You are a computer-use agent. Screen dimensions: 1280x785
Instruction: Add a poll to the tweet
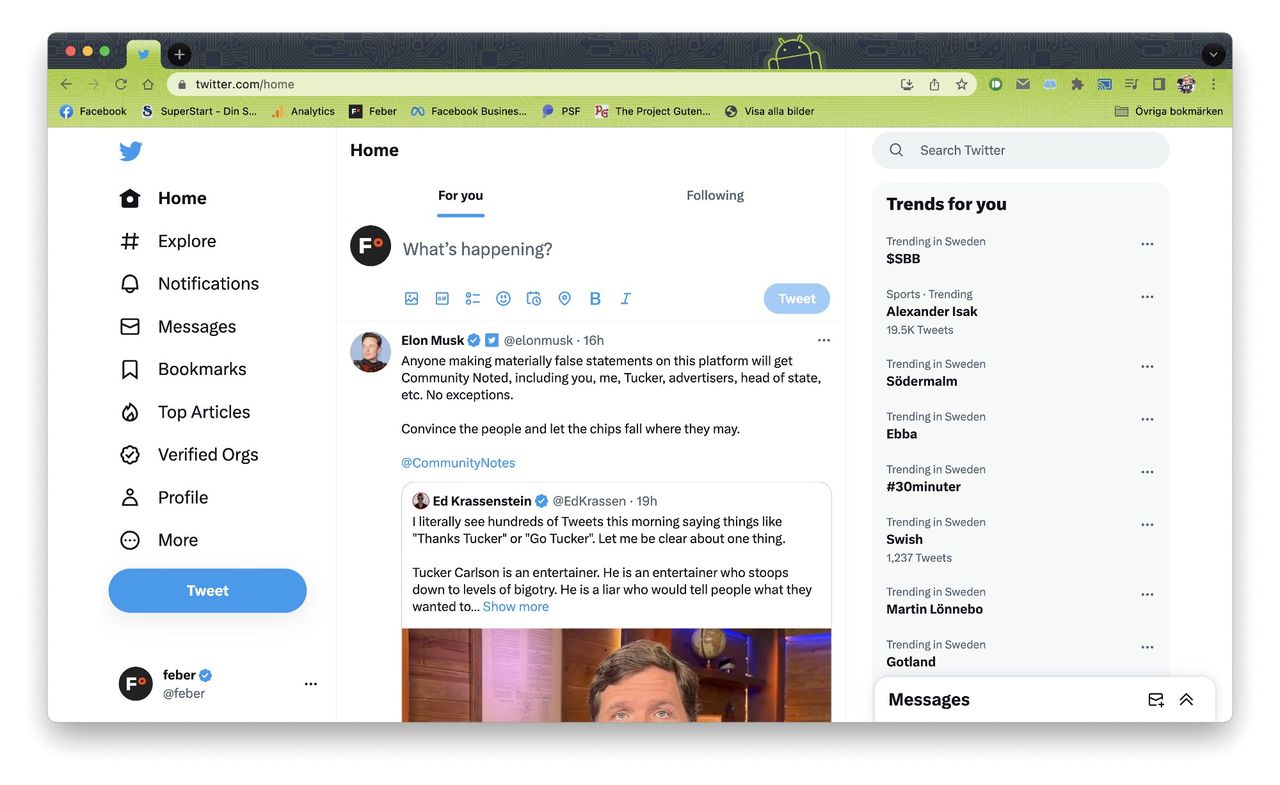point(473,298)
